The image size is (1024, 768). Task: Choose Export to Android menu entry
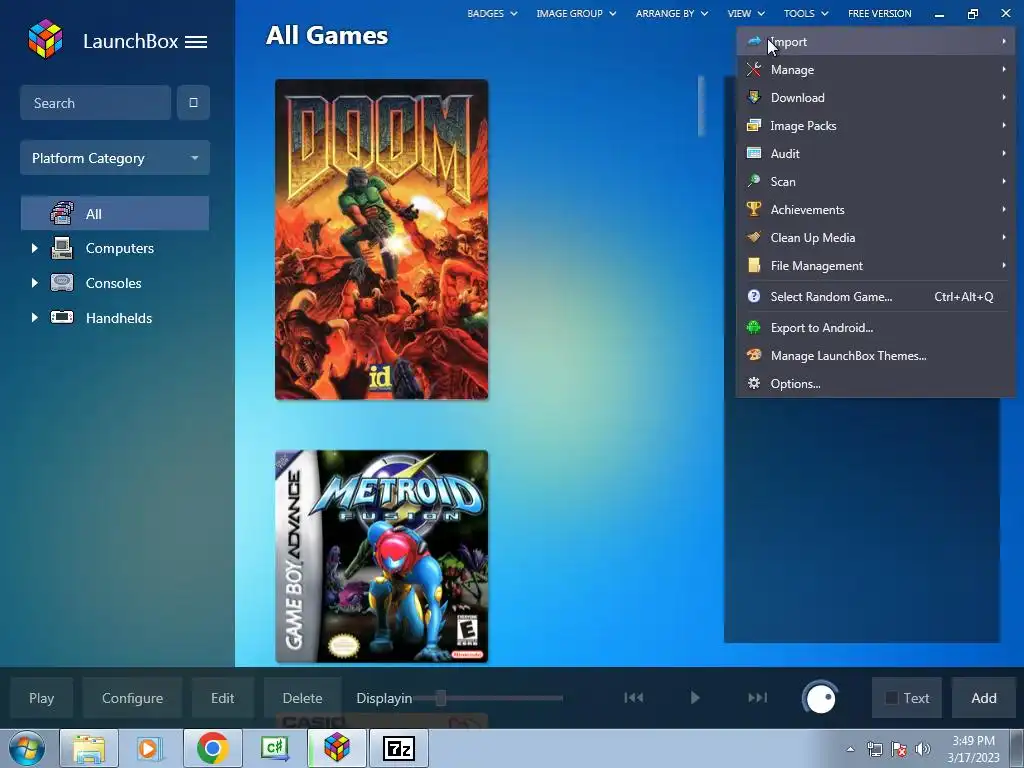pyautogui.click(x=876, y=327)
